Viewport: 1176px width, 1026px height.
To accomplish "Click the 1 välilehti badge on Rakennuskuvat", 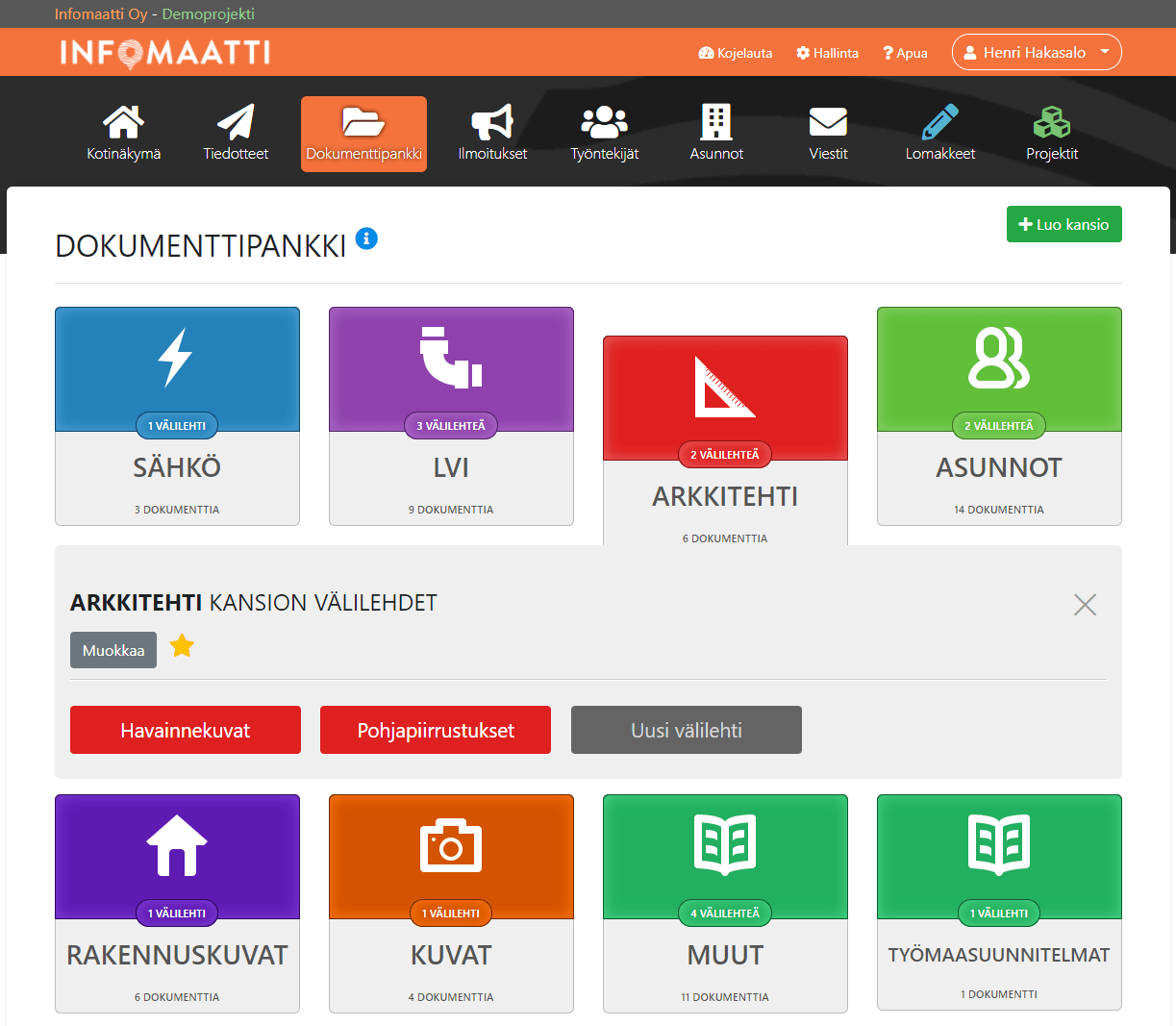I will click(x=177, y=913).
